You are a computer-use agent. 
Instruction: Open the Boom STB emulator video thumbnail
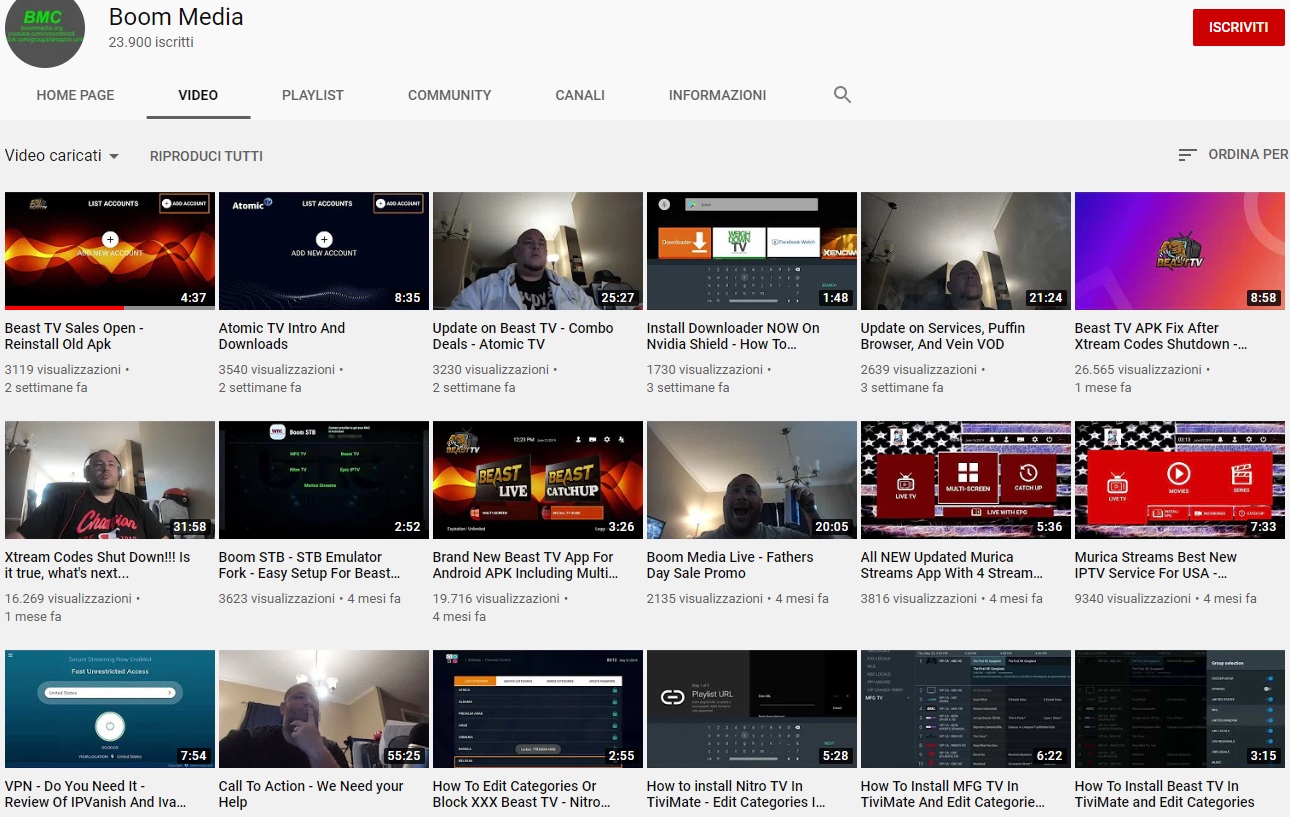(324, 480)
